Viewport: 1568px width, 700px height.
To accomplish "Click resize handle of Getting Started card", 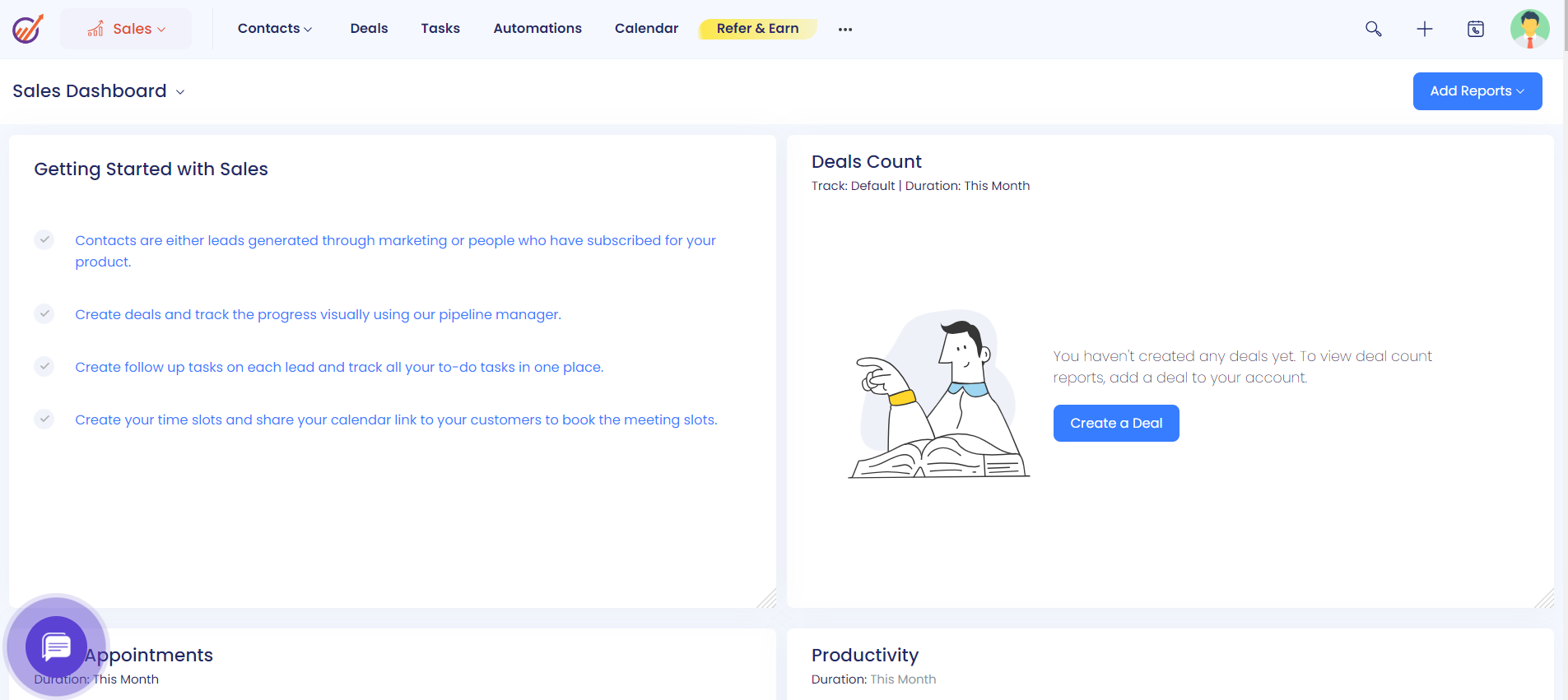I will pos(766,599).
